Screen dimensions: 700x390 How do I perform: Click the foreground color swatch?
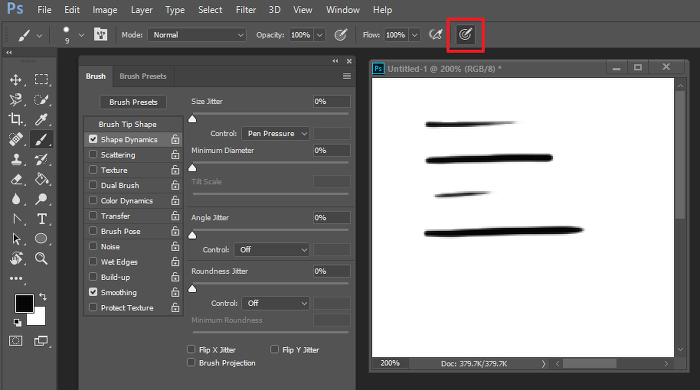[x=24, y=304]
